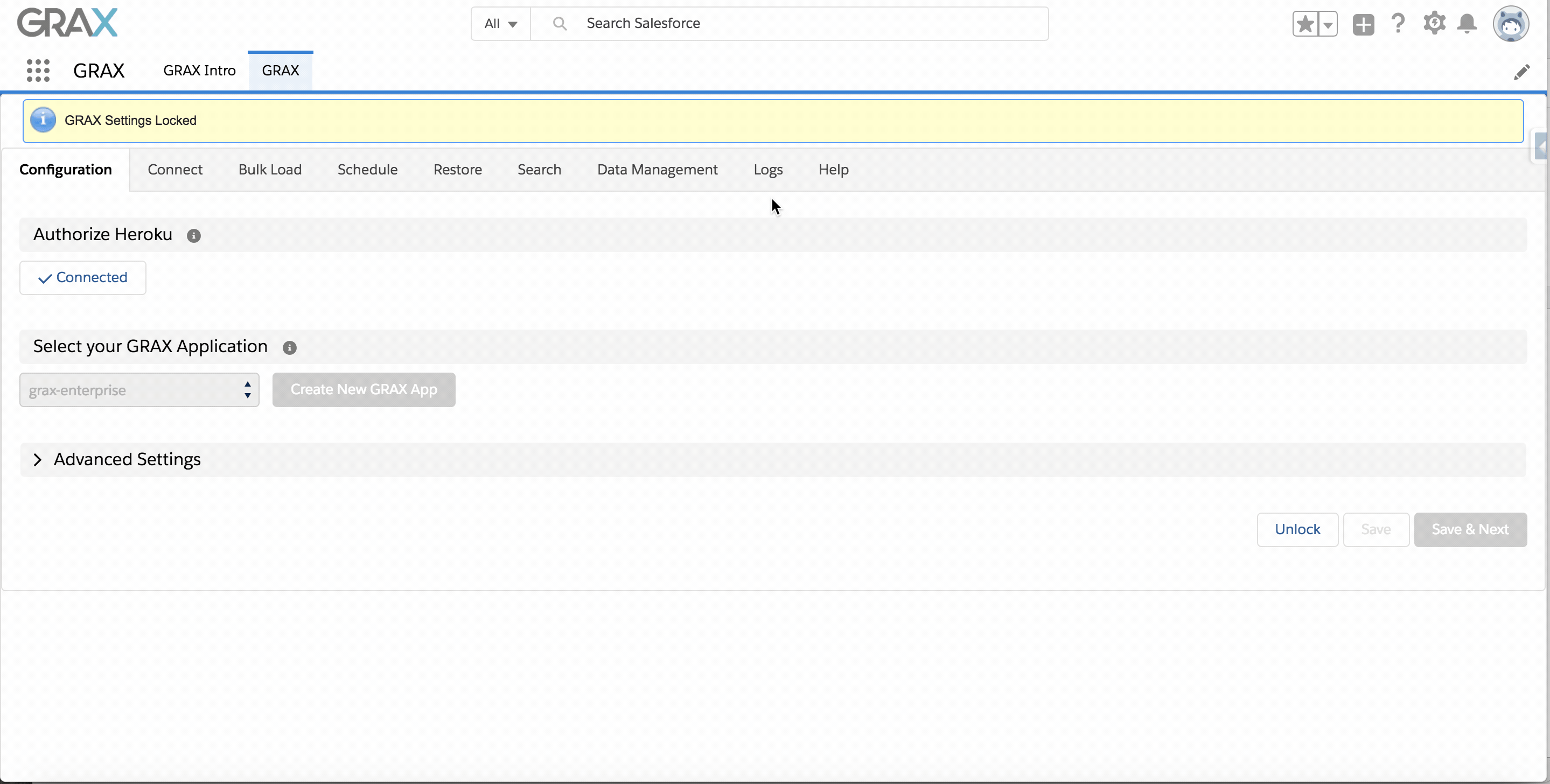Open the All search scope dropdown
Image resolution: width=1550 pixels, height=784 pixels.
click(x=501, y=24)
